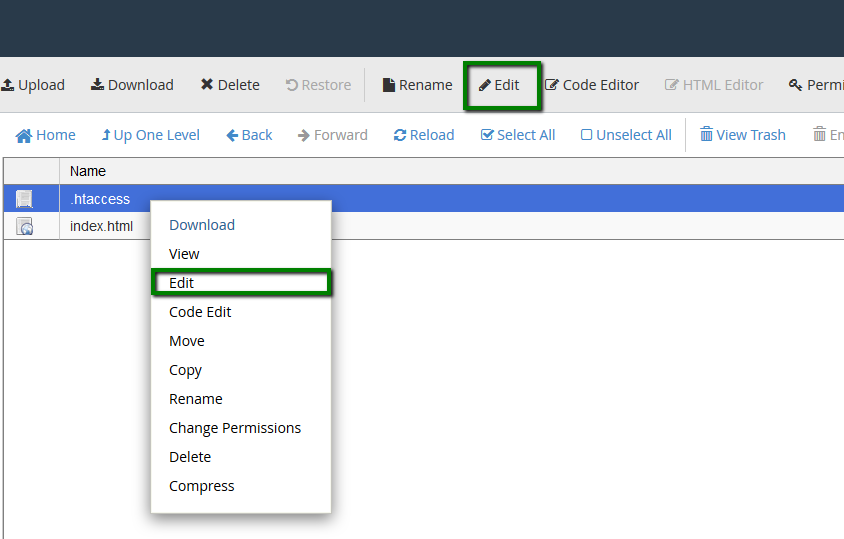Screen dimensions: 844x539
Task: Select the index.html file row
Action: click(x=101, y=226)
